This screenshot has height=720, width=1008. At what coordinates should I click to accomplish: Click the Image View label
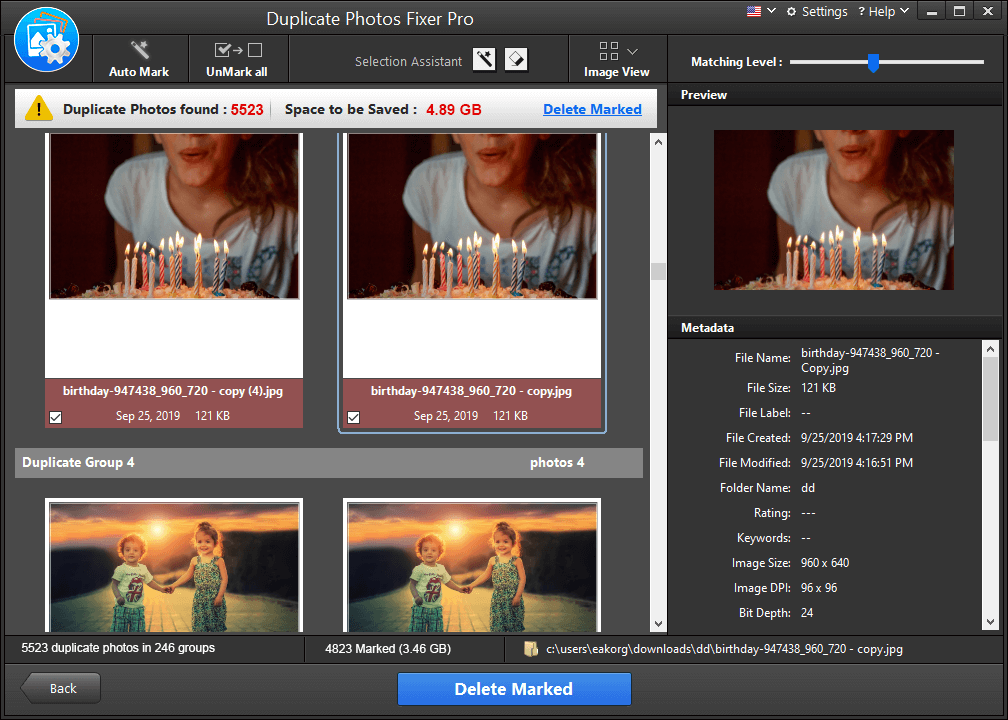616,72
